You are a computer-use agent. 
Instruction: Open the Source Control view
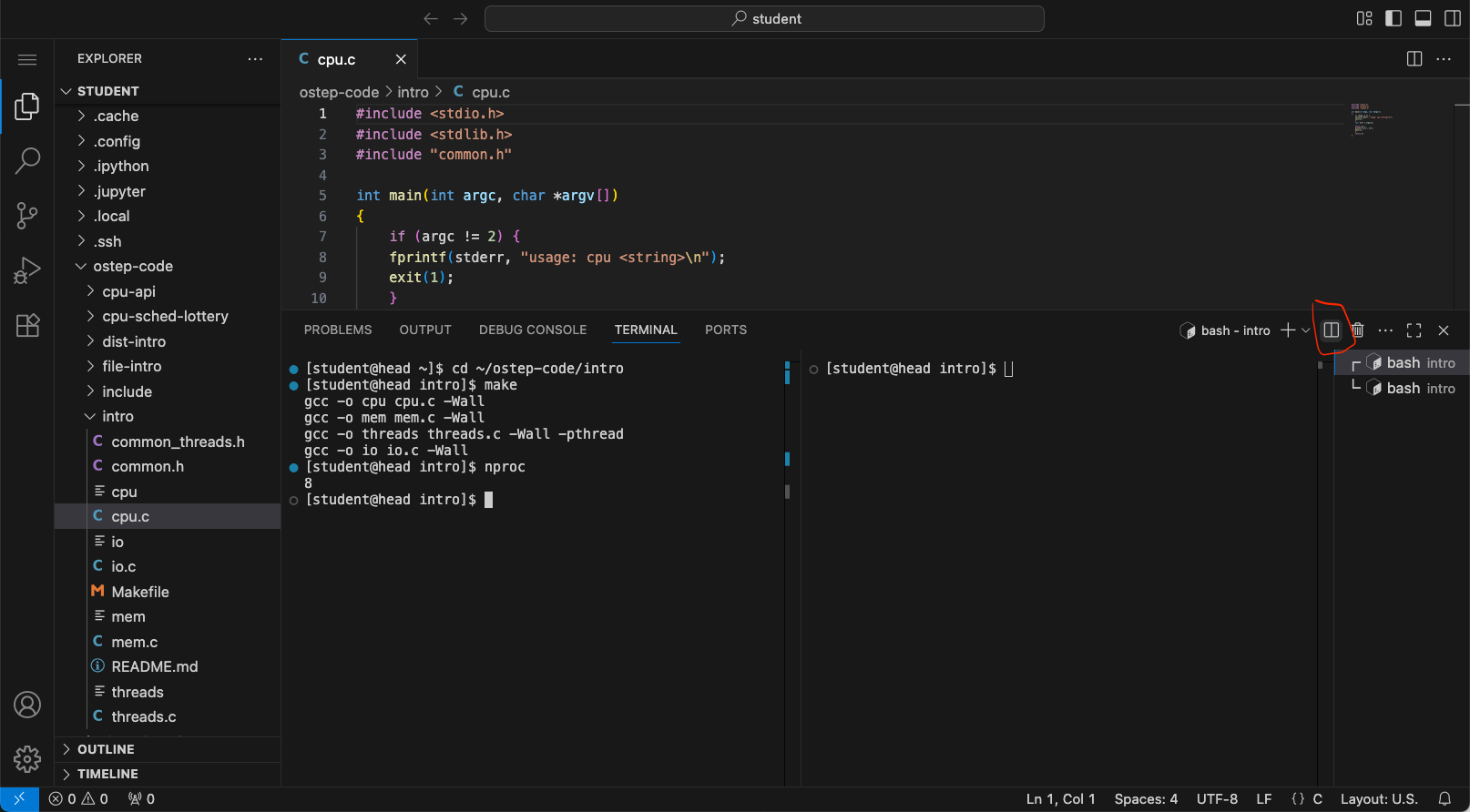pyautogui.click(x=27, y=216)
